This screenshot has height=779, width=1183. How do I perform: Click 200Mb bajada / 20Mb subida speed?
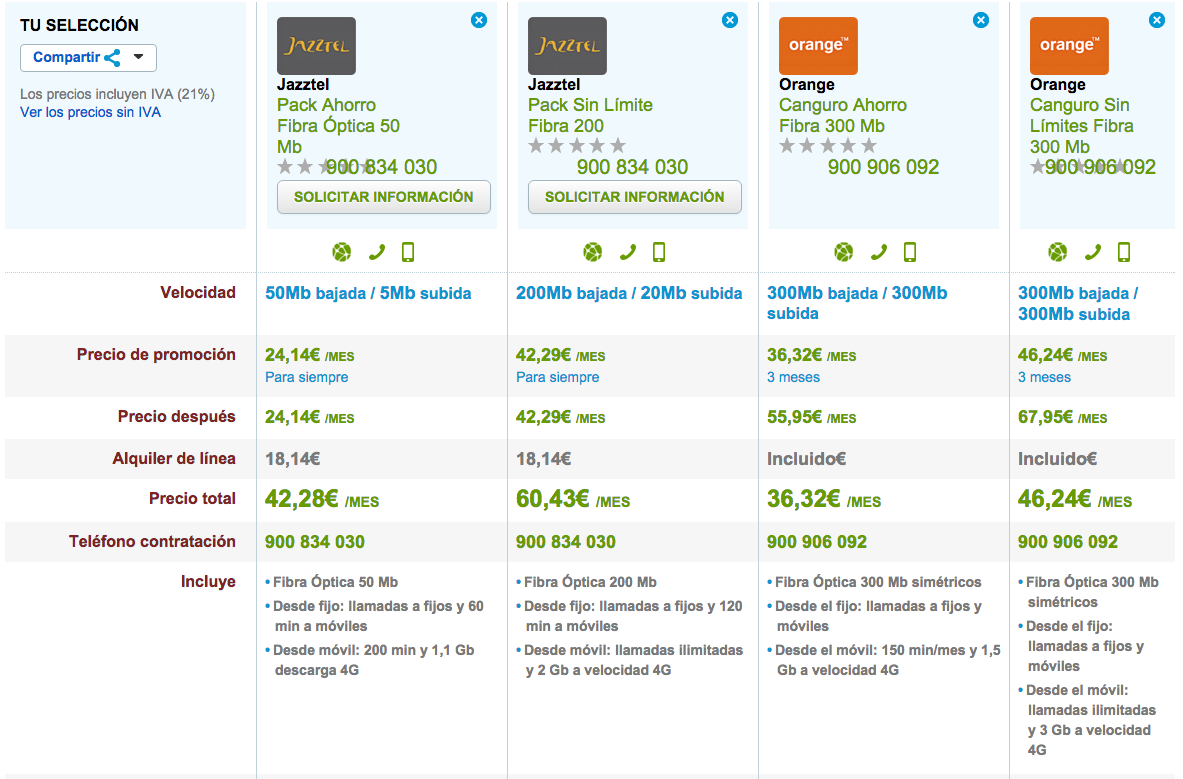click(629, 293)
